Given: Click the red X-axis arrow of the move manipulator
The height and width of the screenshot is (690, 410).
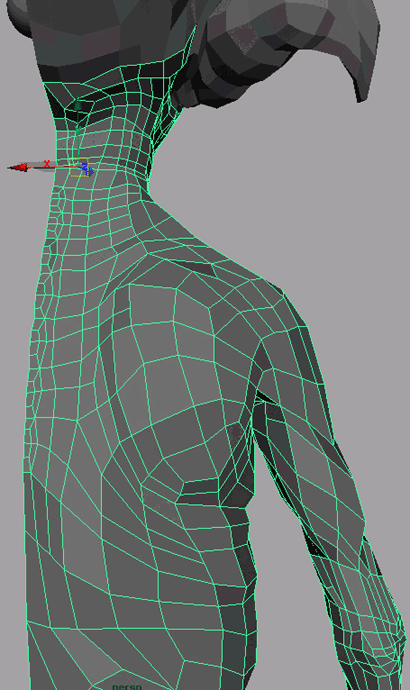Looking at the screenshot, I should tap(18, 167).
